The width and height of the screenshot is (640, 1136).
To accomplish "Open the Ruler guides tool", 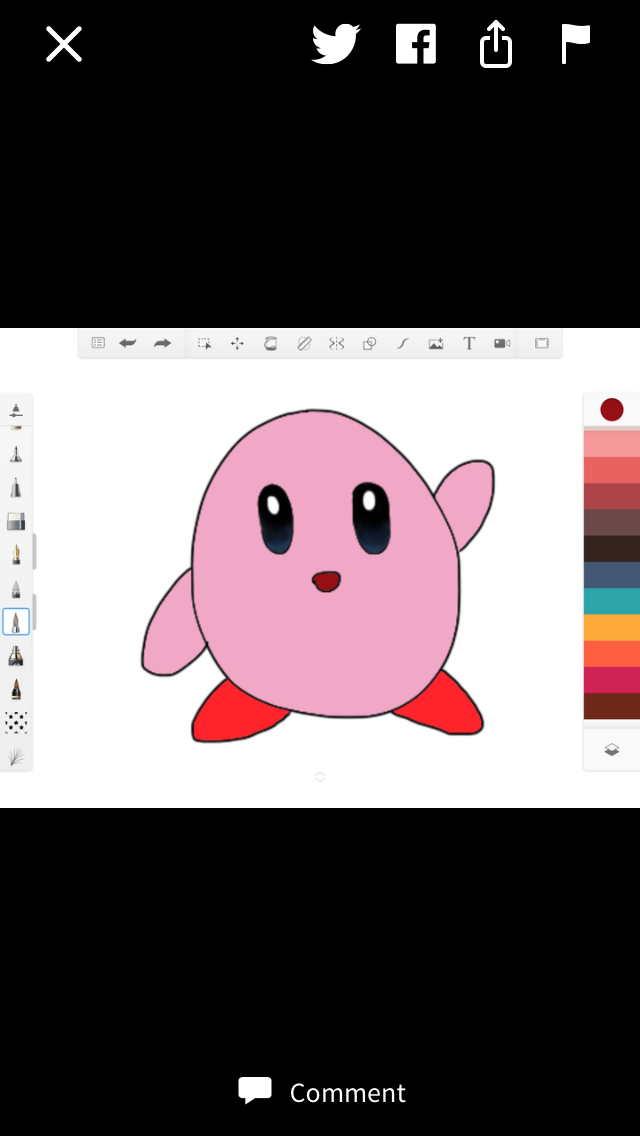I will (x=304, y=343).
